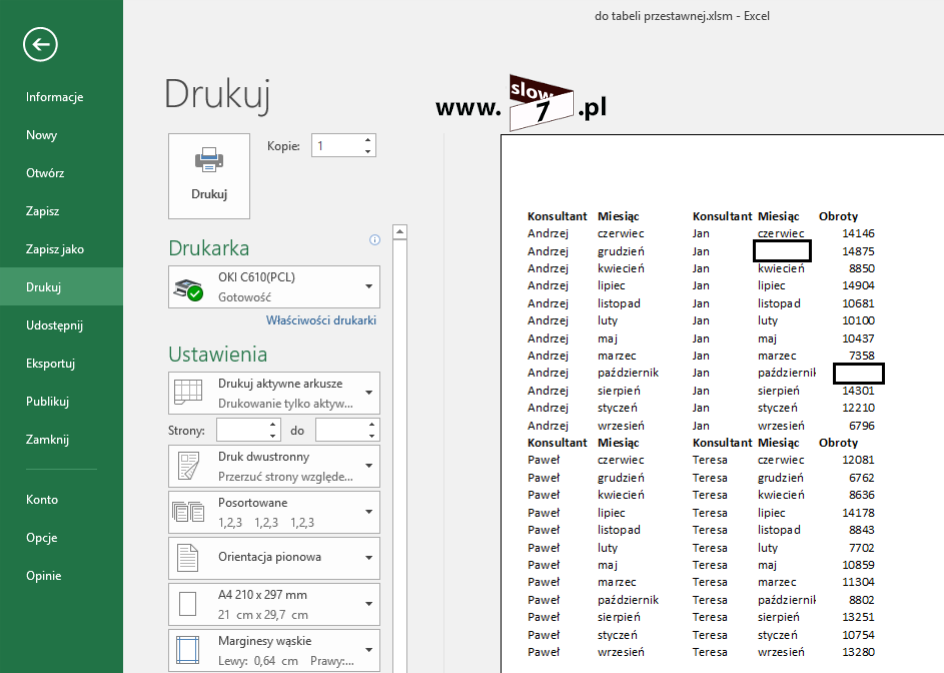Click value 14146 in preview
The height and width of the screenshot is (673, 944).
(x=858, y=234)
